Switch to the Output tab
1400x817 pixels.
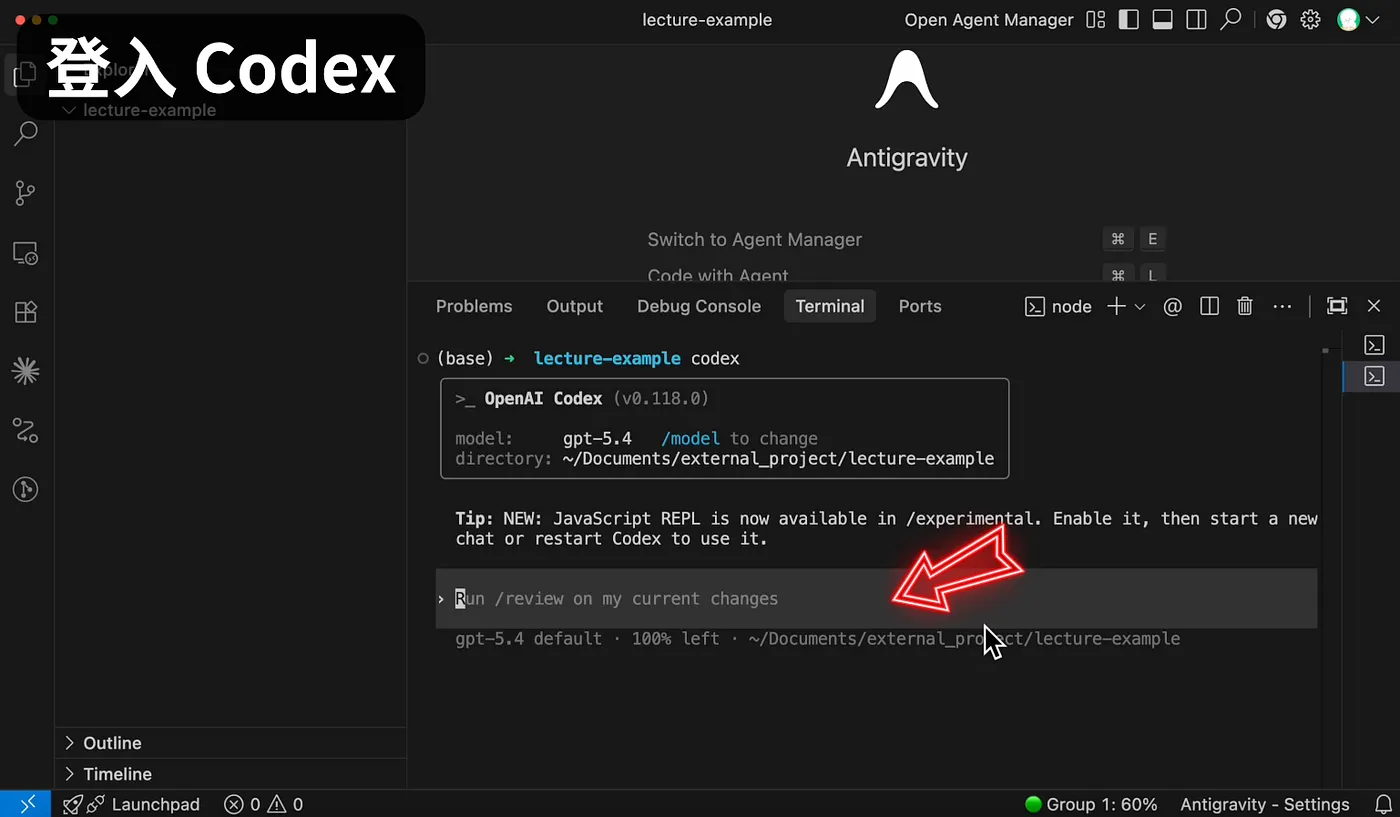[x=575, y=307]
